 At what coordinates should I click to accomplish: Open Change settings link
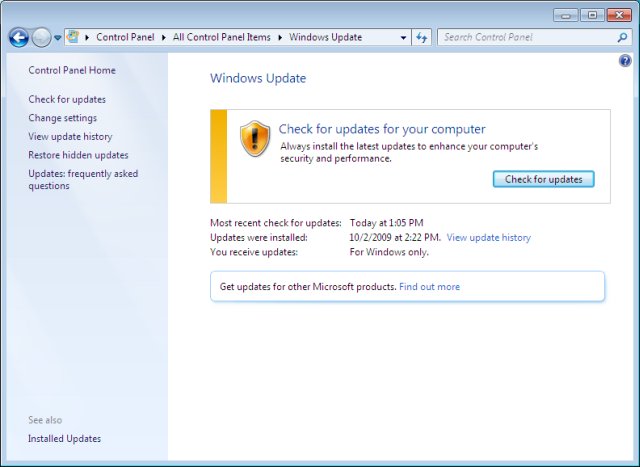click(62, 118)
